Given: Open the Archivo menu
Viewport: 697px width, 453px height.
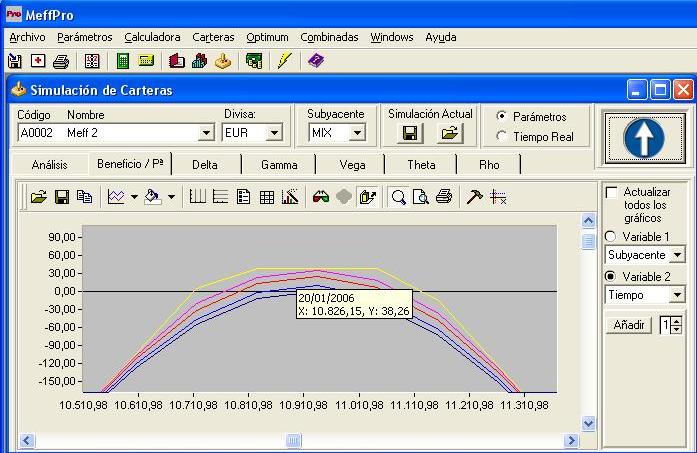Looking at the screenshot, I should click(28, 37).
